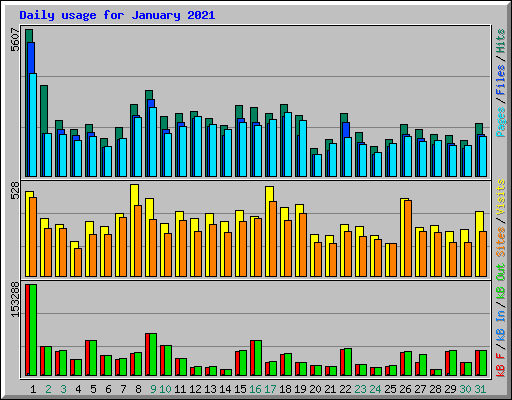
Task: Select day 27 on the x-axis
Action: pos(420,389)
